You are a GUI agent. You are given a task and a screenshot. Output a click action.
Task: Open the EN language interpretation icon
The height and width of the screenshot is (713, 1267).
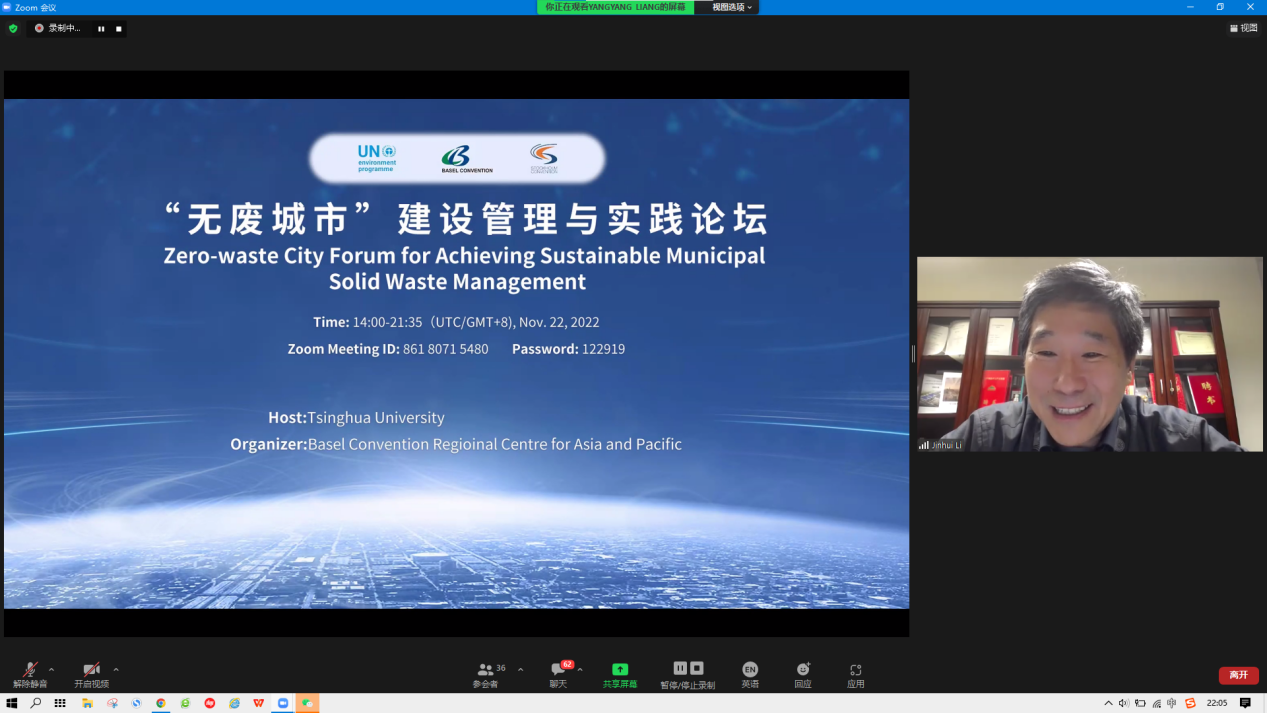[750, 675]
